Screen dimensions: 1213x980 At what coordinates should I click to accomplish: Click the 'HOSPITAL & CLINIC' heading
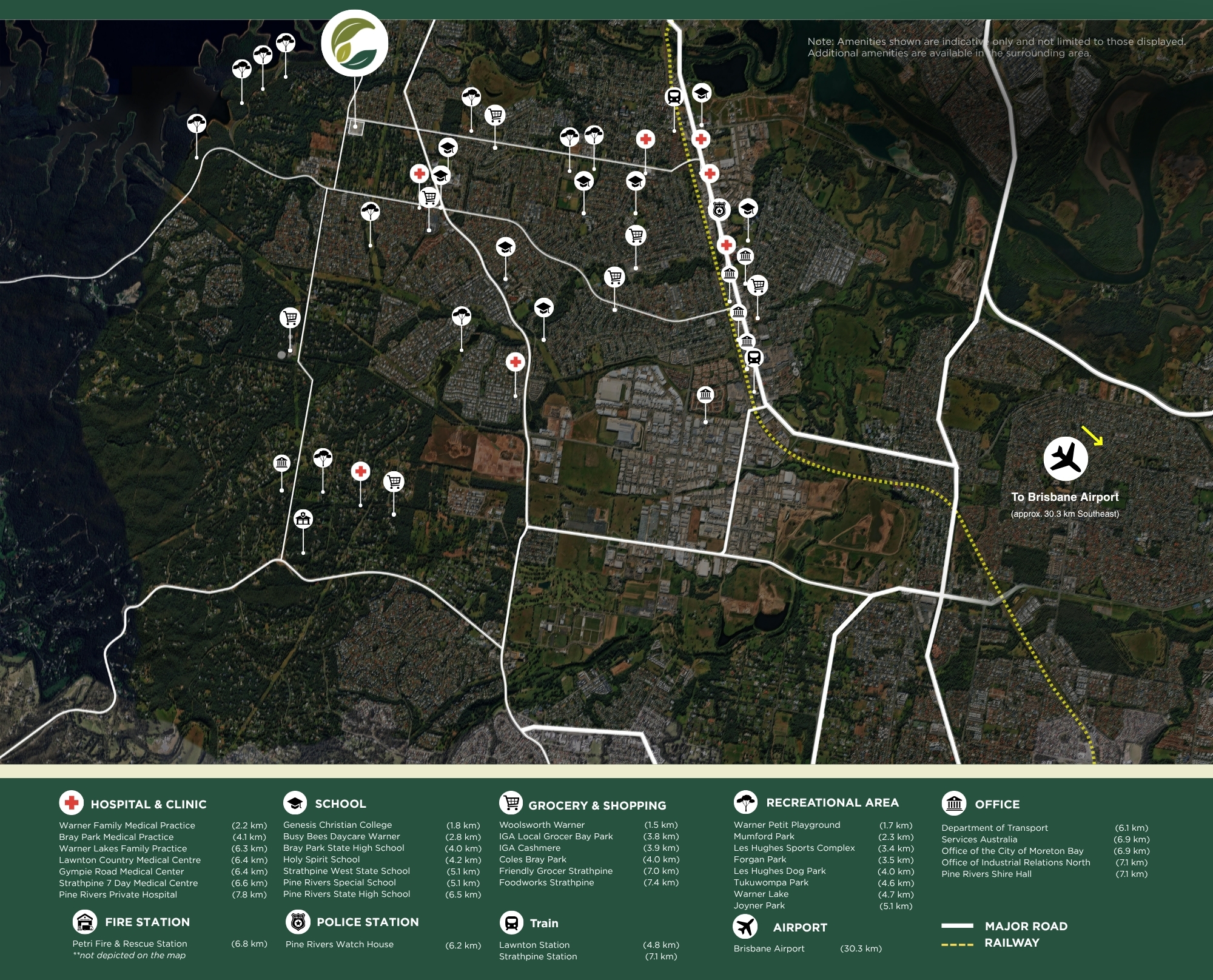149,804
